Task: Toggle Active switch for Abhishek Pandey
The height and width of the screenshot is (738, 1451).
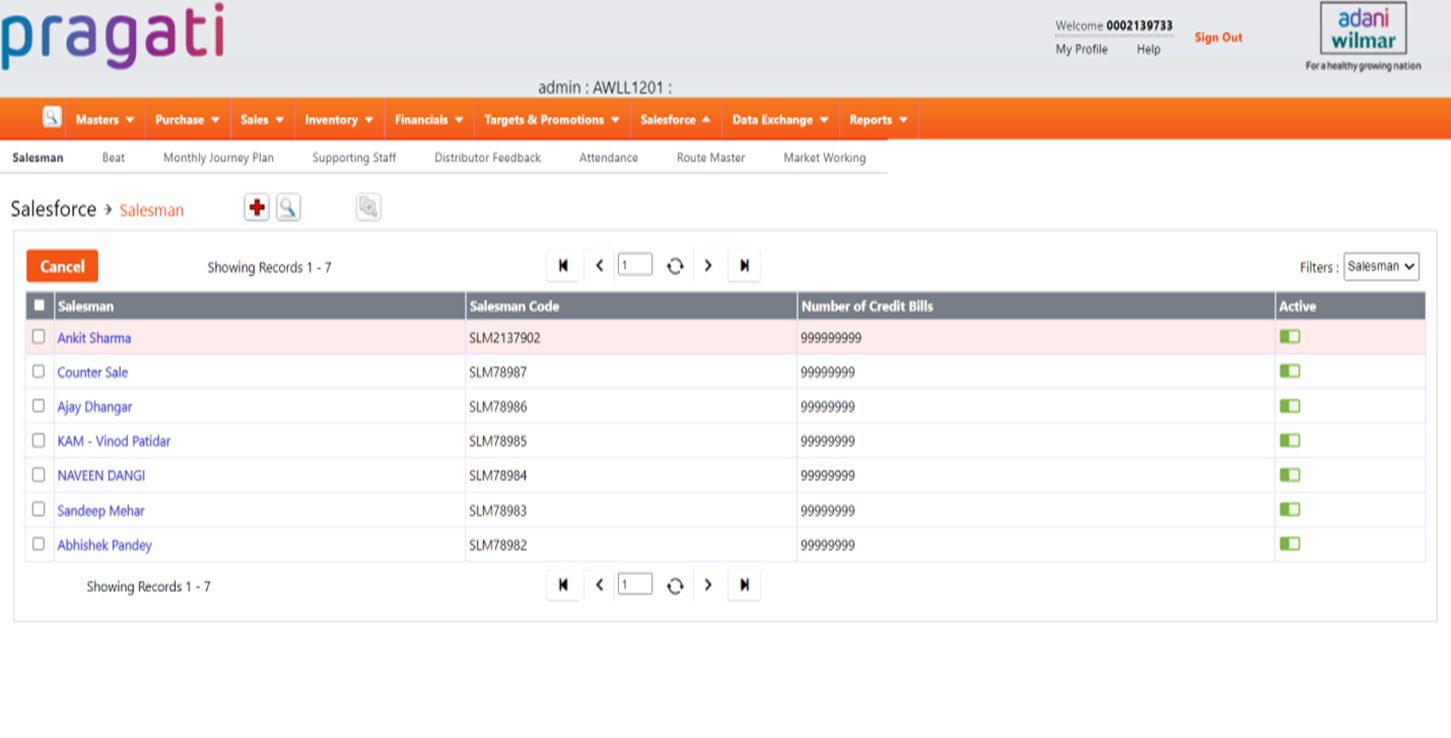Action: 1290,544
